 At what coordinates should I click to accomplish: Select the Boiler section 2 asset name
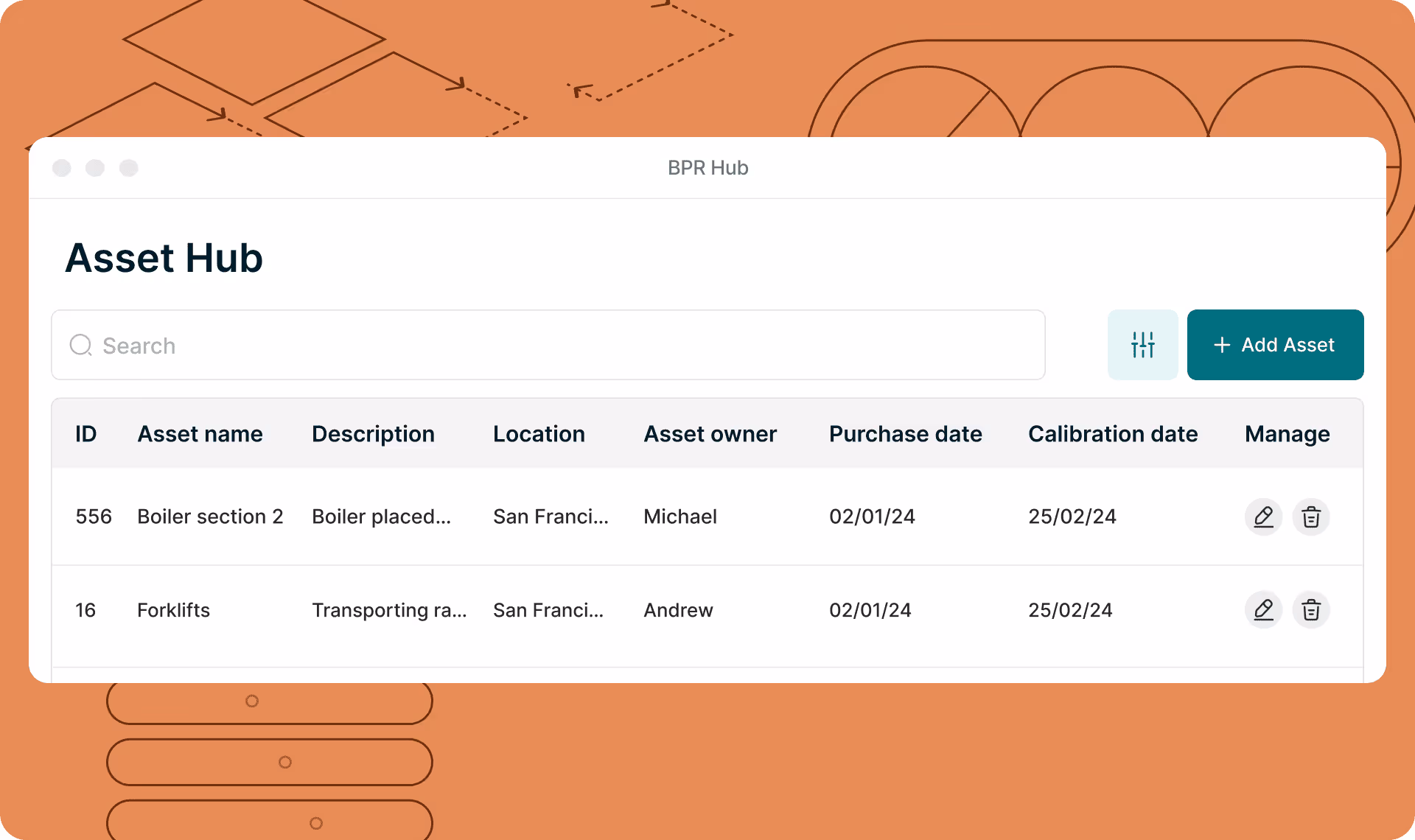pos(210,517)
